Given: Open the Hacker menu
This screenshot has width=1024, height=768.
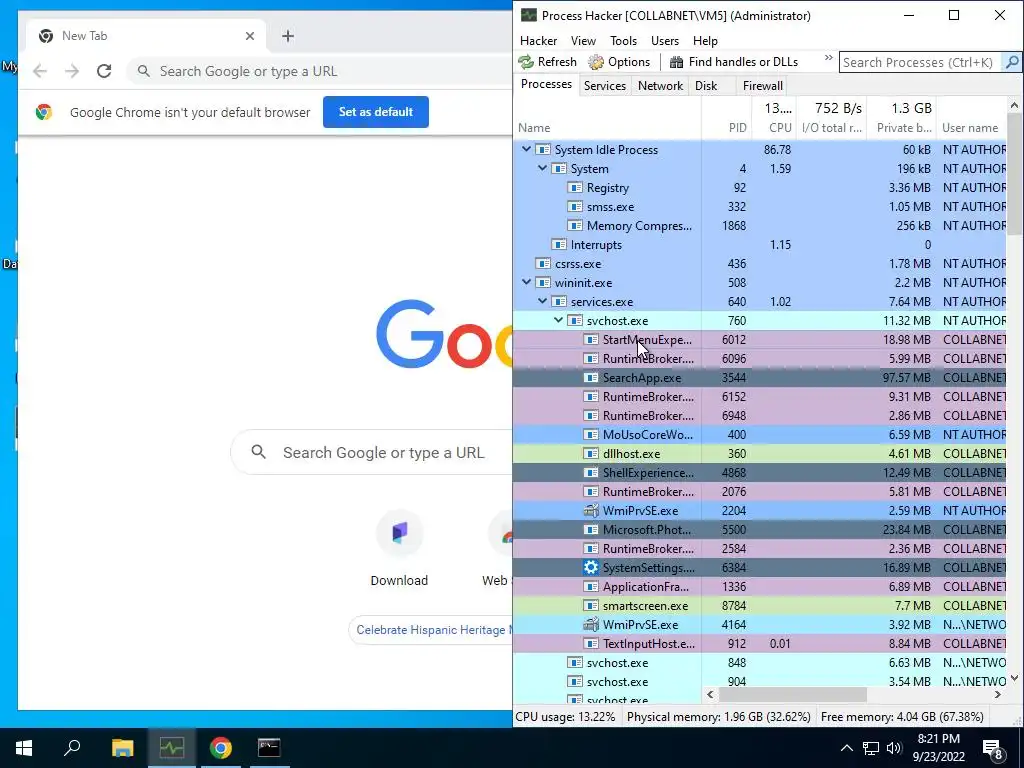Looking at the screenshot, I should pos(538,40).
